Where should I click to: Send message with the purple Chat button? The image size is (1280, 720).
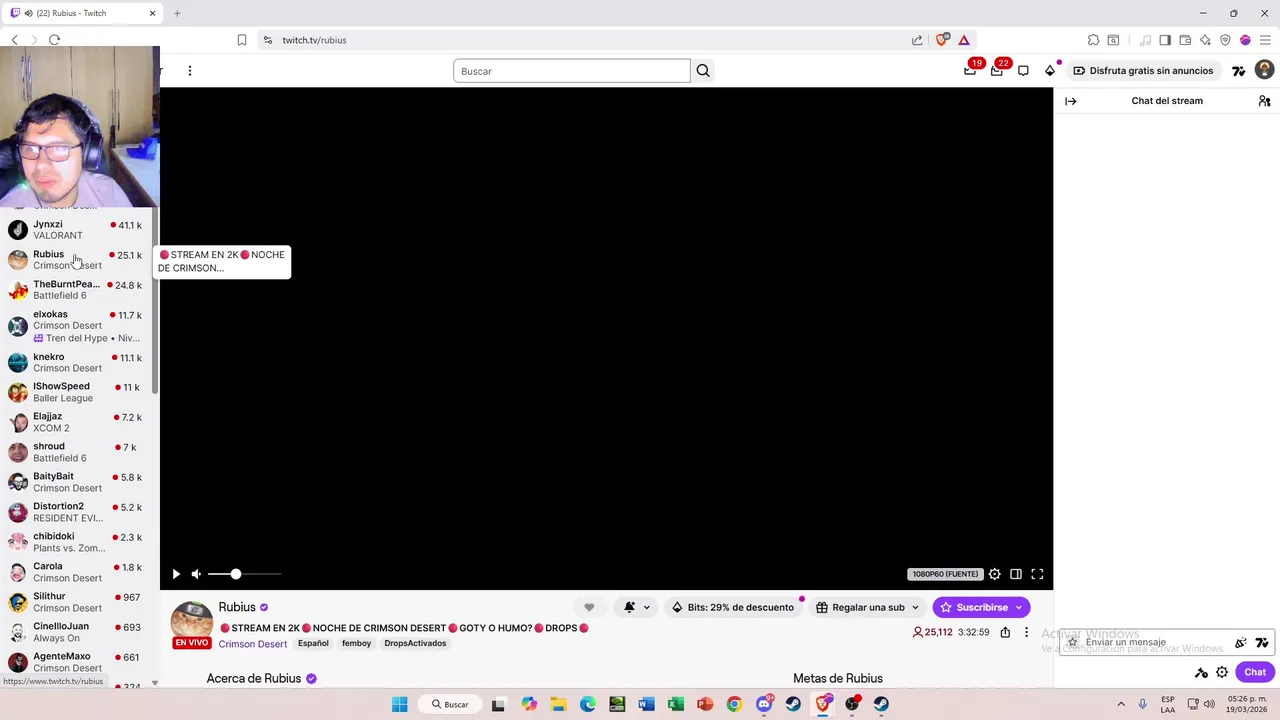click(1255, 673)
